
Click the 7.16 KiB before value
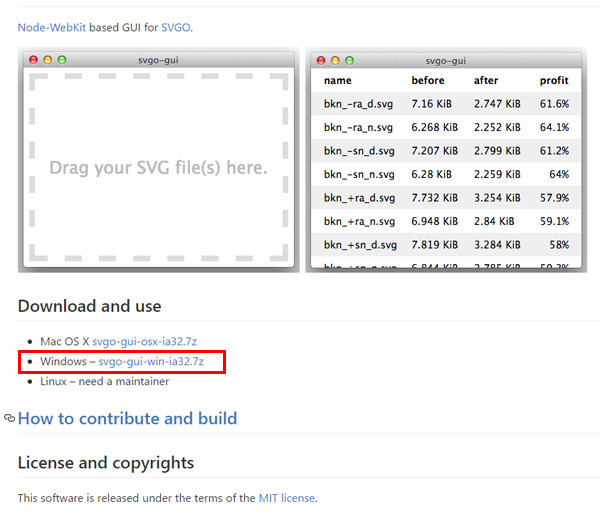pos(432,104)
